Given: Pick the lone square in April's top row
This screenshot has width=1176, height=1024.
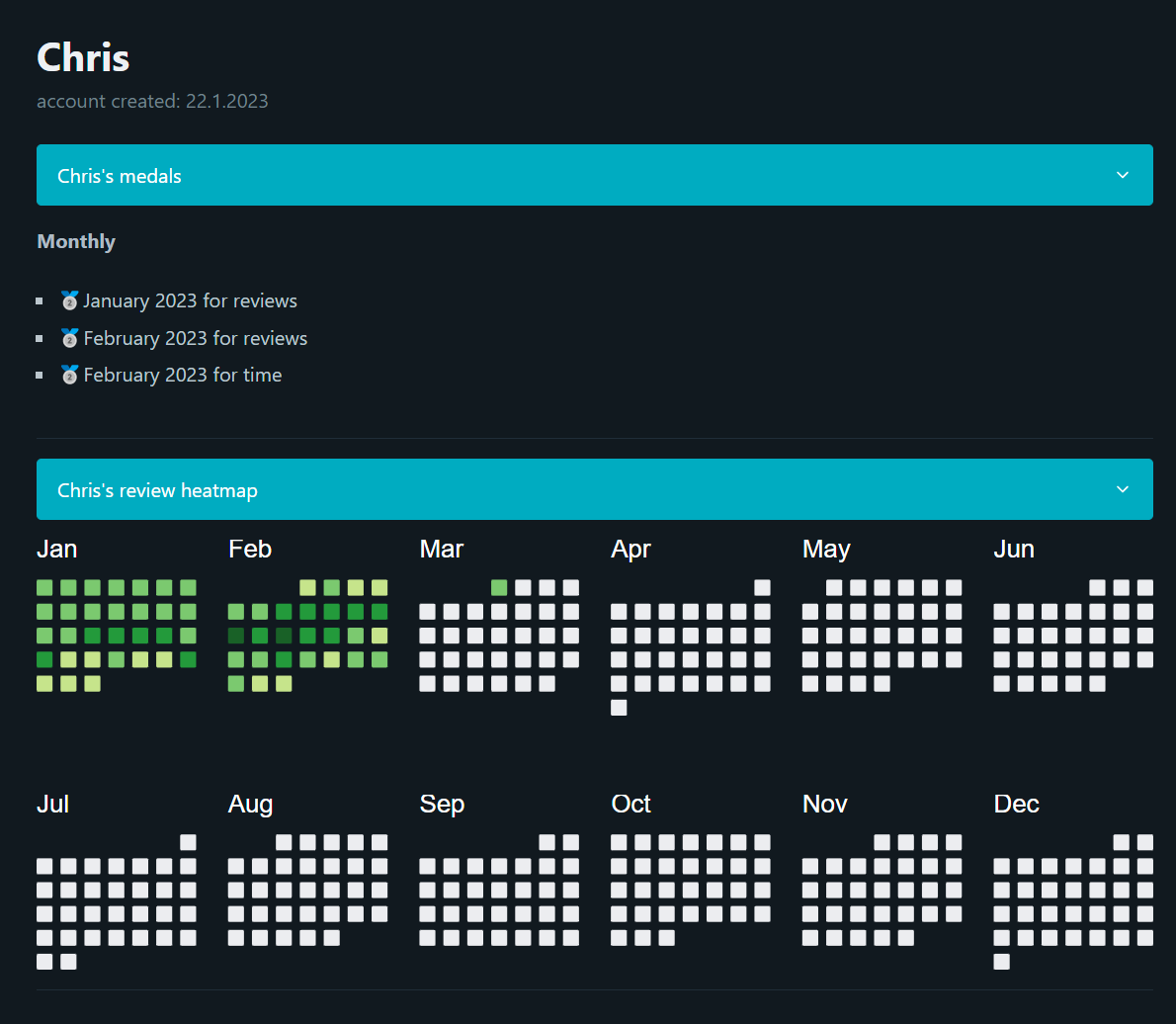Looking at the screenshot, I should 762,588.
